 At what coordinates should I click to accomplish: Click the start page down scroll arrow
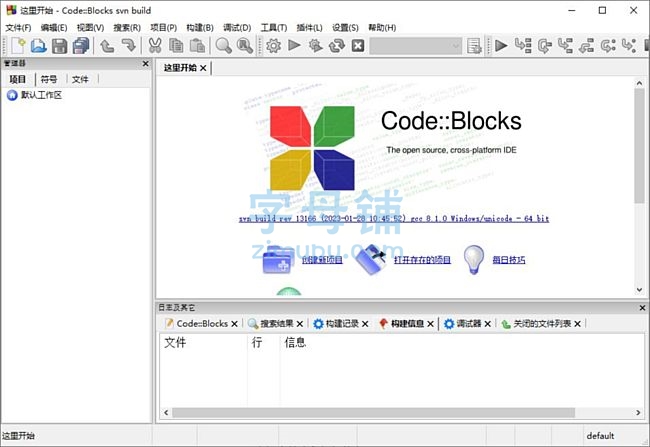[640, 290]
